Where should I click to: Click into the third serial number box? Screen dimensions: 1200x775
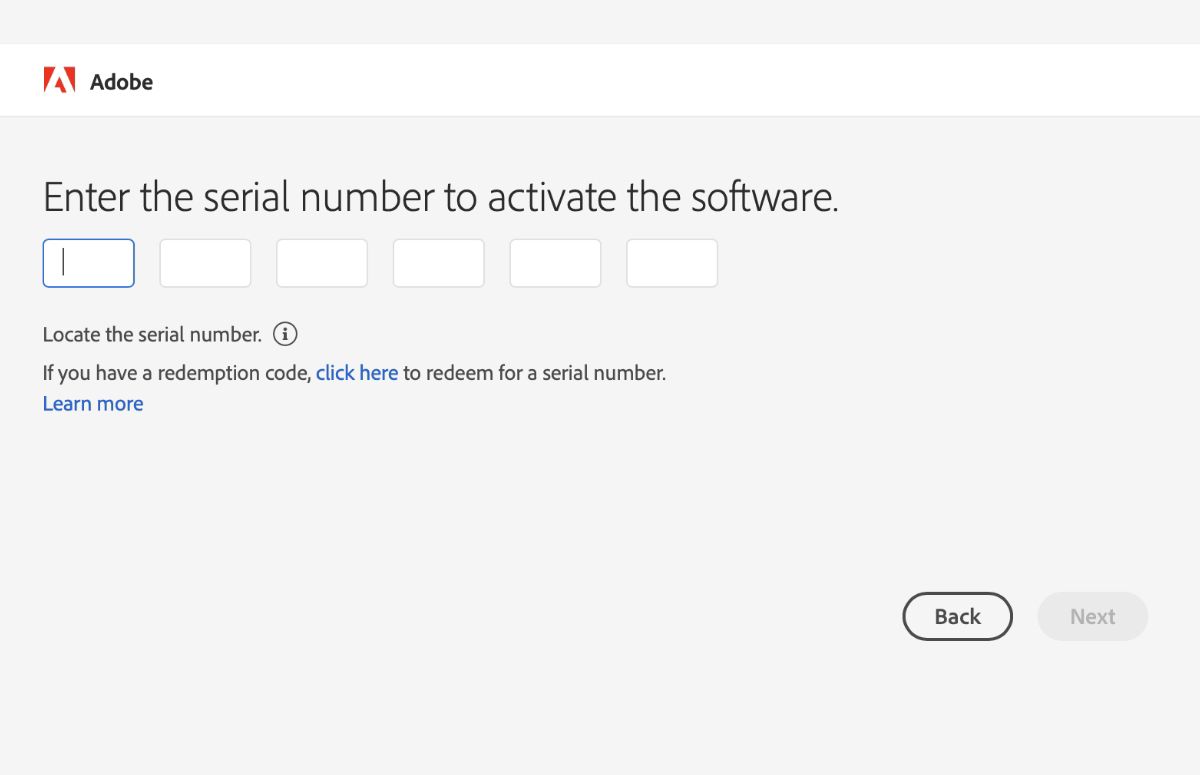[x=322, y=263]
